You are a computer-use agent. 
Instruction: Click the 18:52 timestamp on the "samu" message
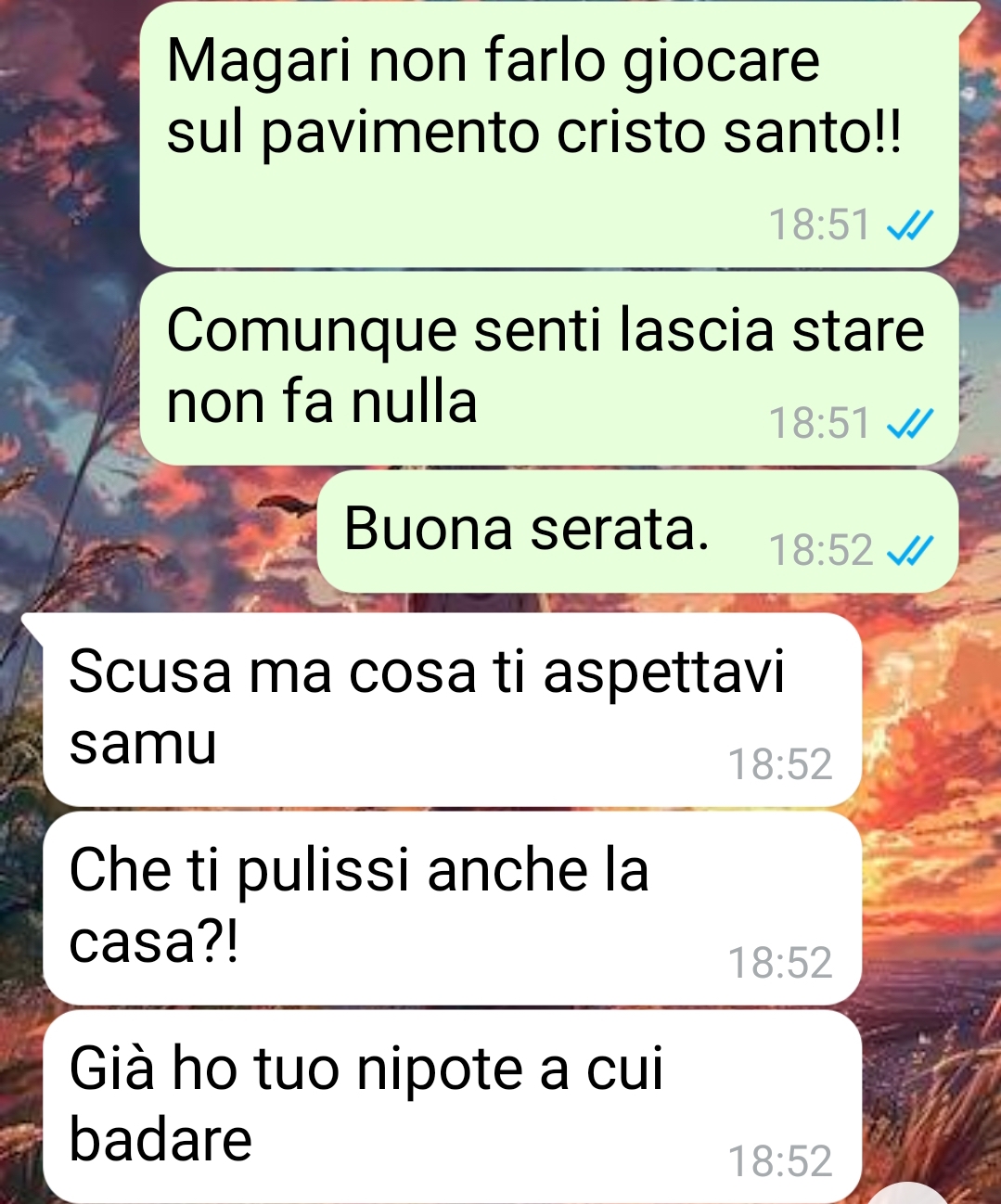pyautogui.click(x=780, y=764)
